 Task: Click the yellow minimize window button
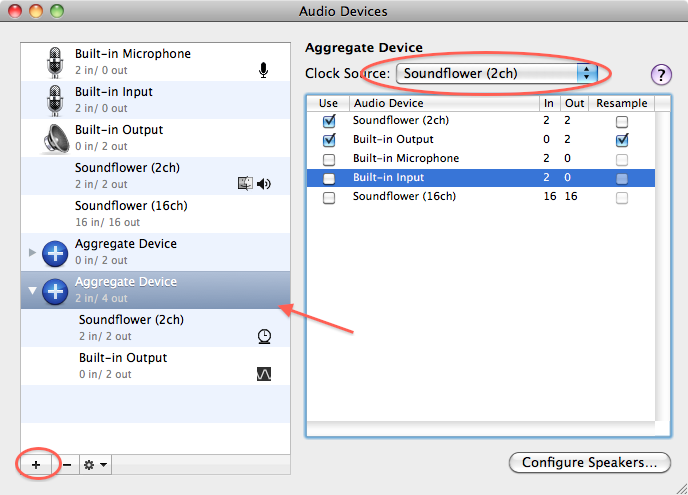tap(36, 11)
